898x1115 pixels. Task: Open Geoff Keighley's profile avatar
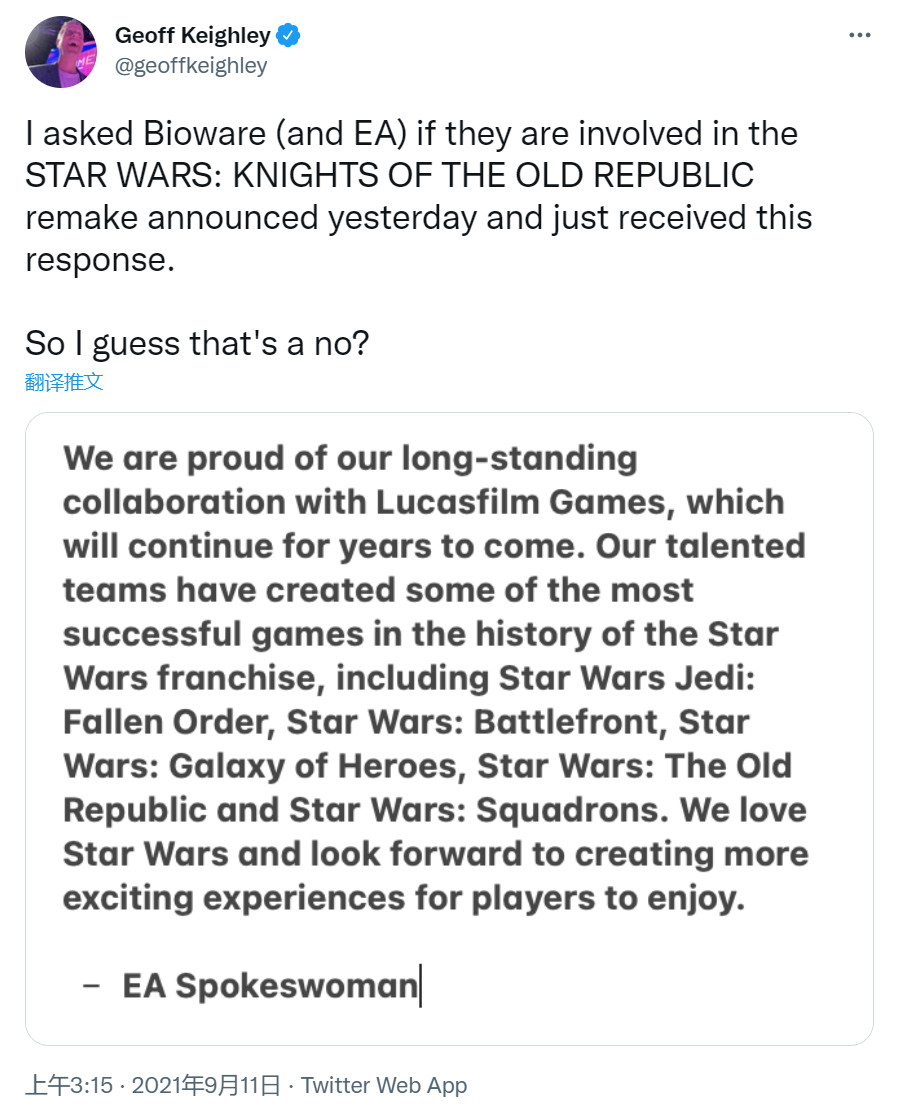pyautogui.click(x=61, y=53)
